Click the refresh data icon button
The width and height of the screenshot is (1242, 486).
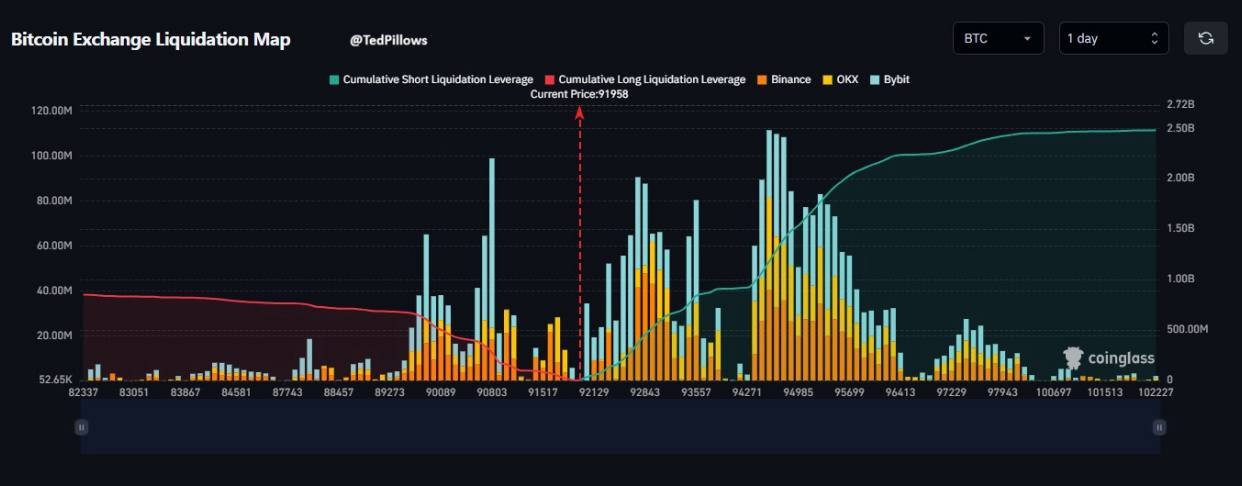(x=1205, y=38)
